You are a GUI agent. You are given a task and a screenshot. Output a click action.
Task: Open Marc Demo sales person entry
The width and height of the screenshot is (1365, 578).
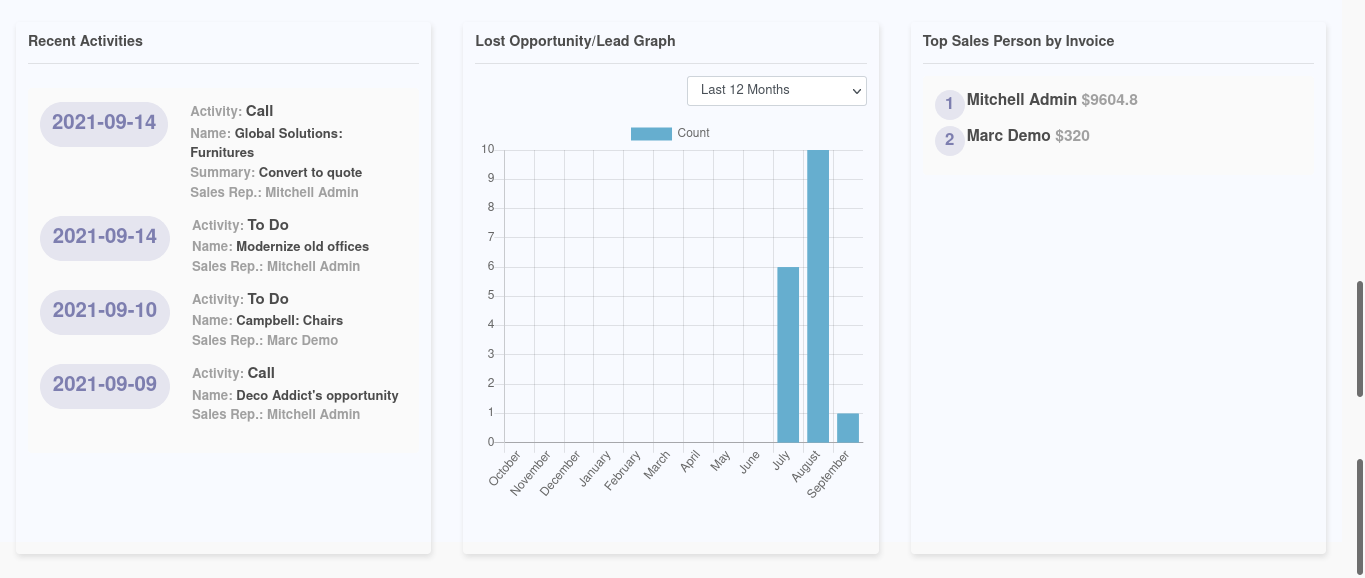pos(1008,135)
